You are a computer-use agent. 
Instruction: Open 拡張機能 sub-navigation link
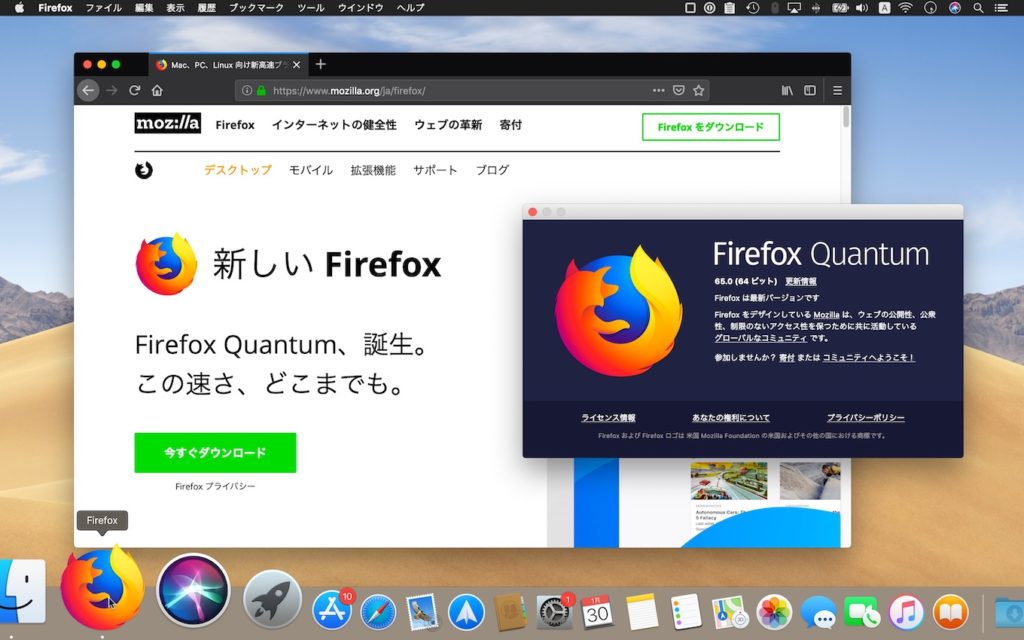[373, 170]
